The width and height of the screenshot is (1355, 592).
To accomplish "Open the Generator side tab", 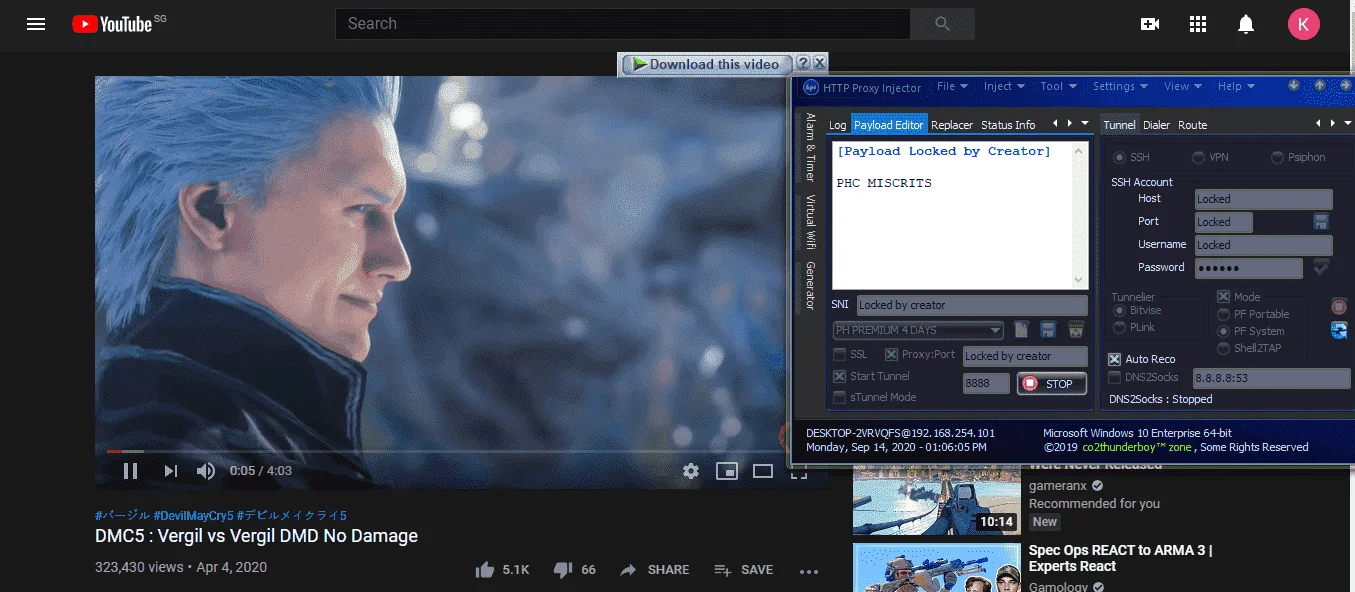I will (x=811, y=286).
